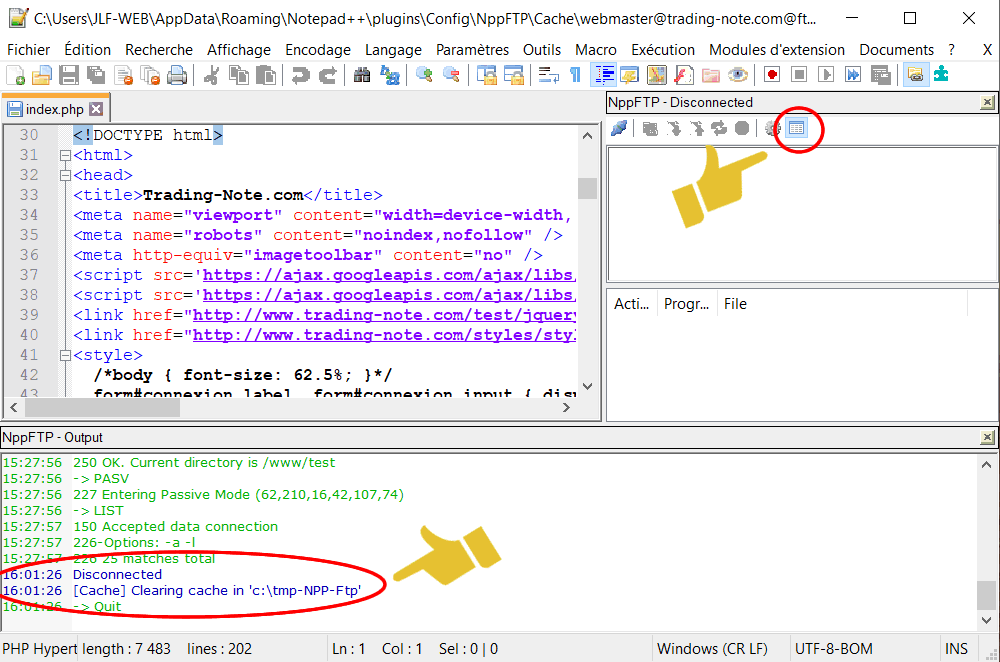
Task: Collapse the html tag fold
Action: 64,155
